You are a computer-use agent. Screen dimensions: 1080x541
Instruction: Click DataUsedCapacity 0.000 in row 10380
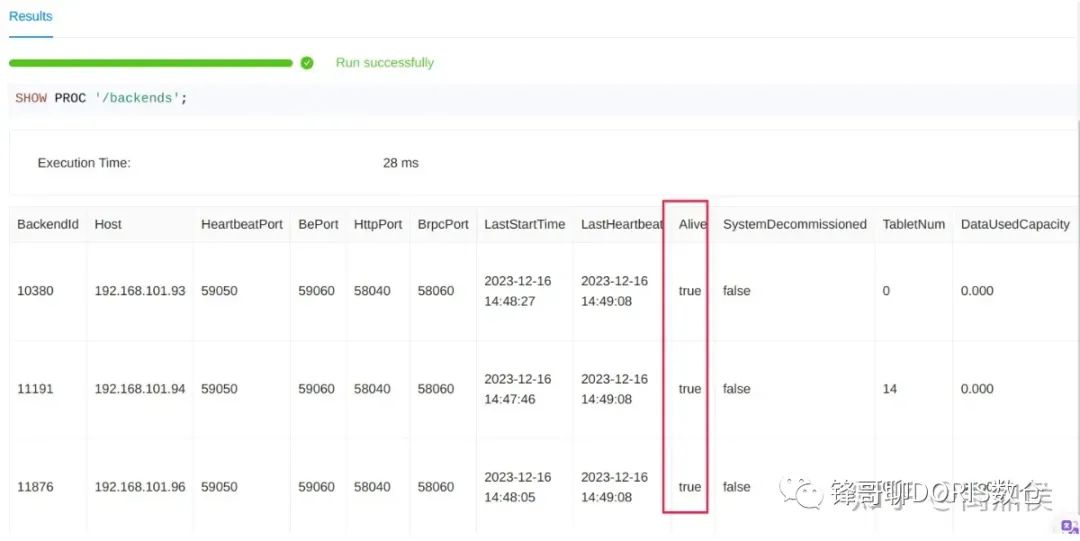point(977,291)
